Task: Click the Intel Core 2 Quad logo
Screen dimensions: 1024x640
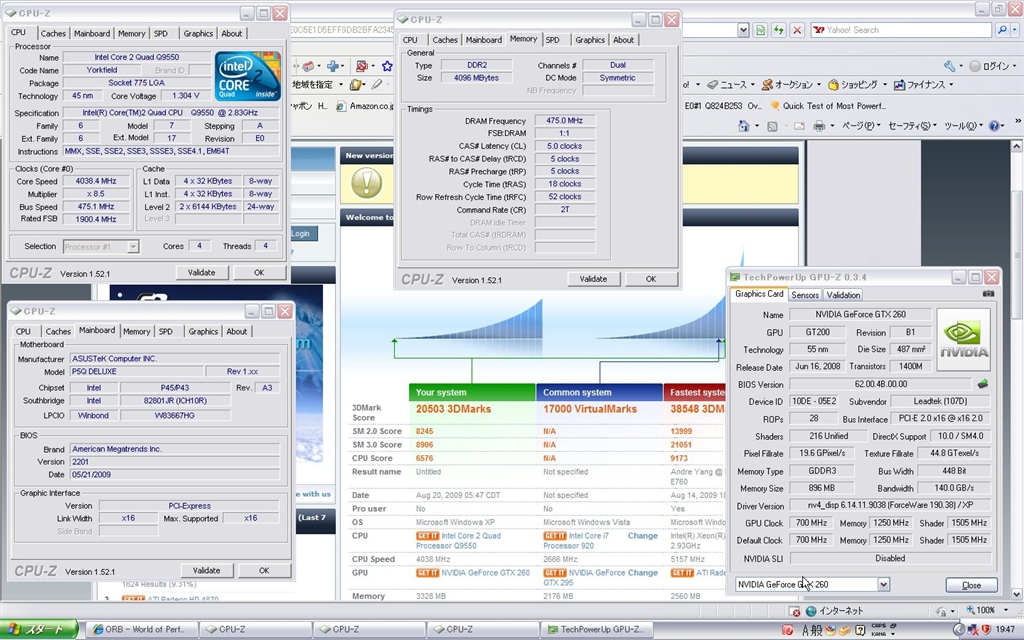Action: [248, 76]
